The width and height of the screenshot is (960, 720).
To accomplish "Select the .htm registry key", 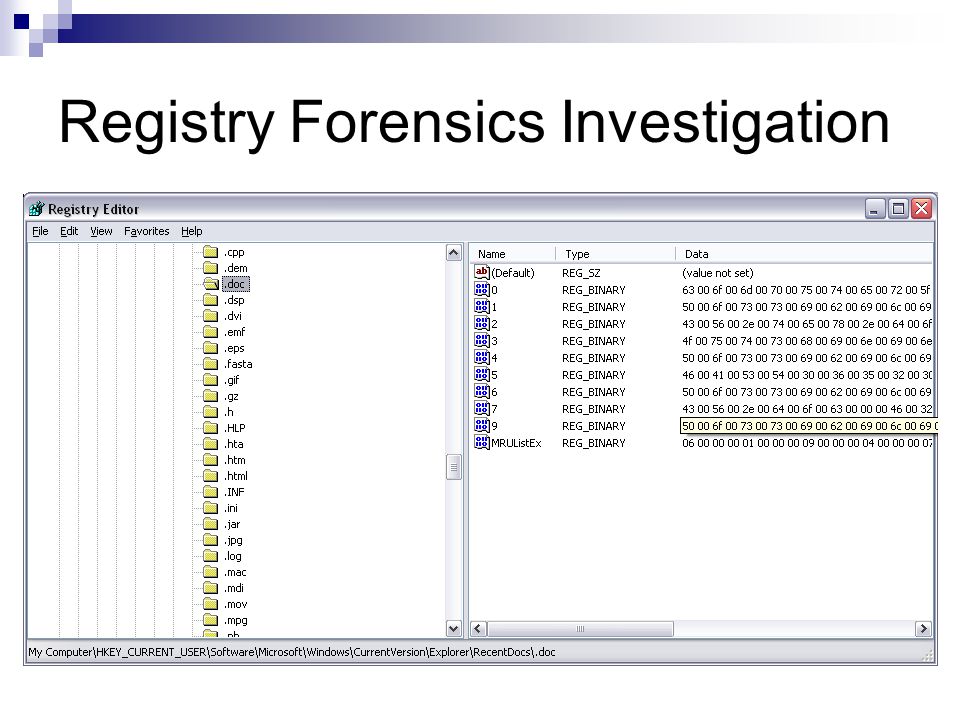I will click(234, 460).
